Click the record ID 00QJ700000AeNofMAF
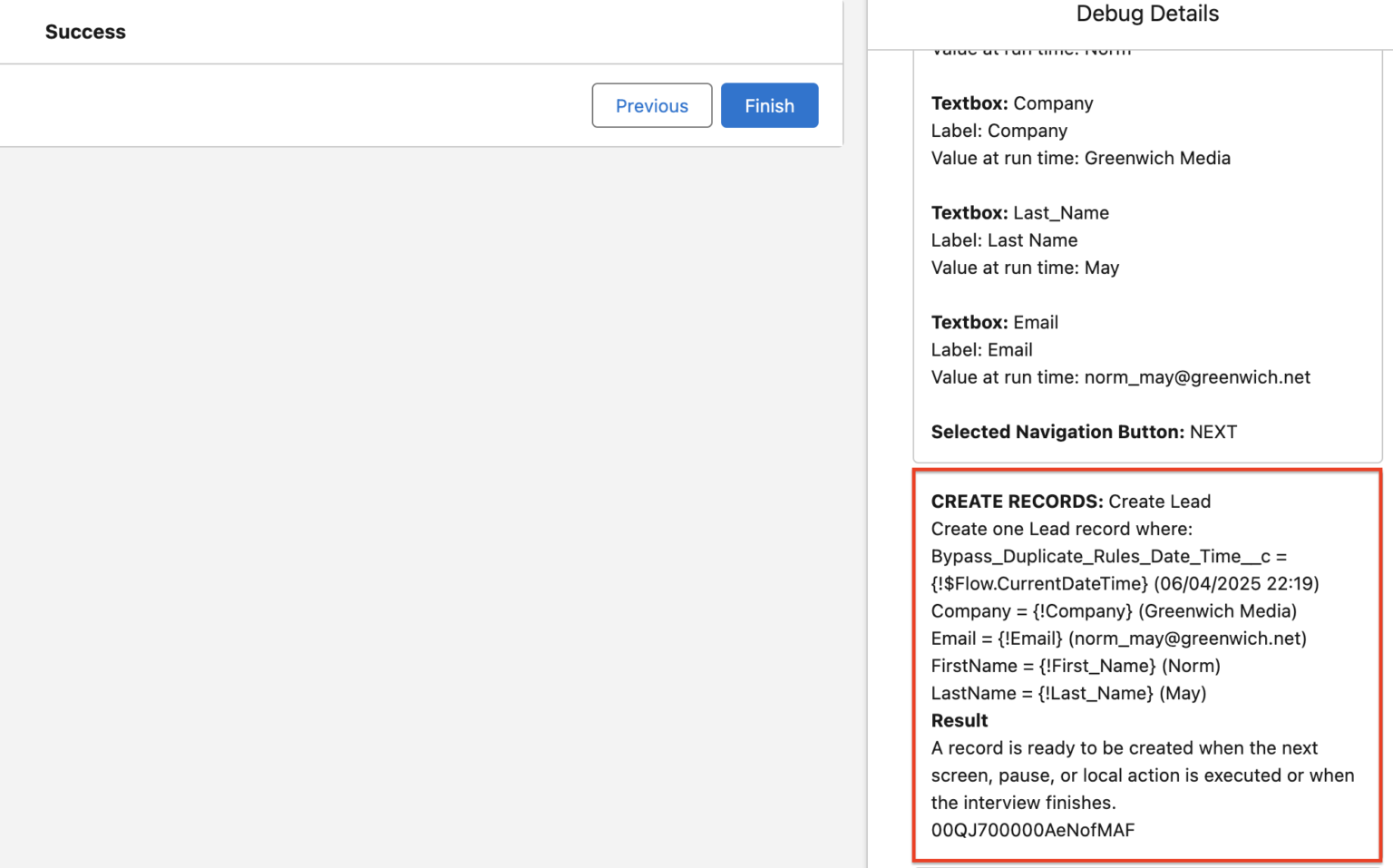 pyautogui.click(x=1032, y=831)
